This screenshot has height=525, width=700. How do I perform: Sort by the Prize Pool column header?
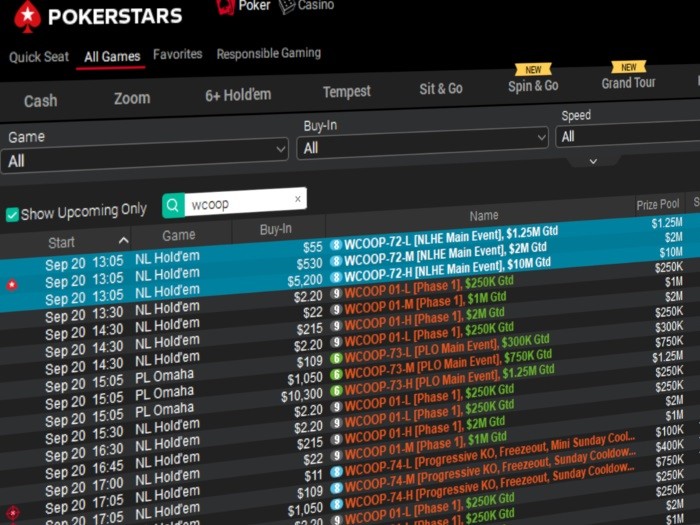tap(658, 205)
